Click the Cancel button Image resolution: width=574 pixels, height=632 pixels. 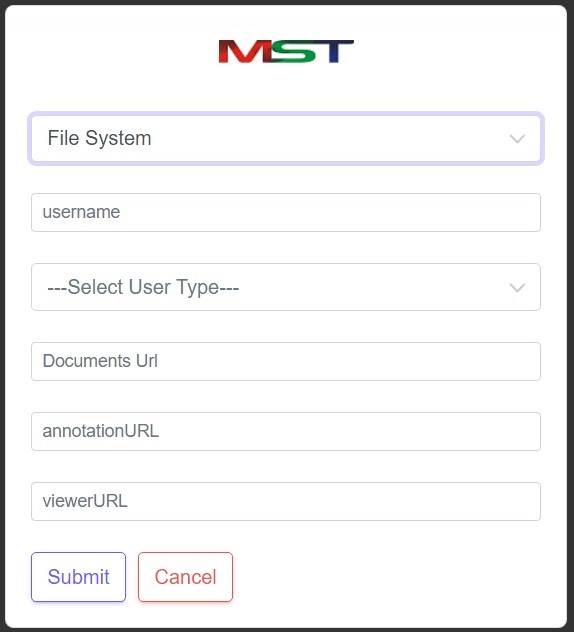185,577
